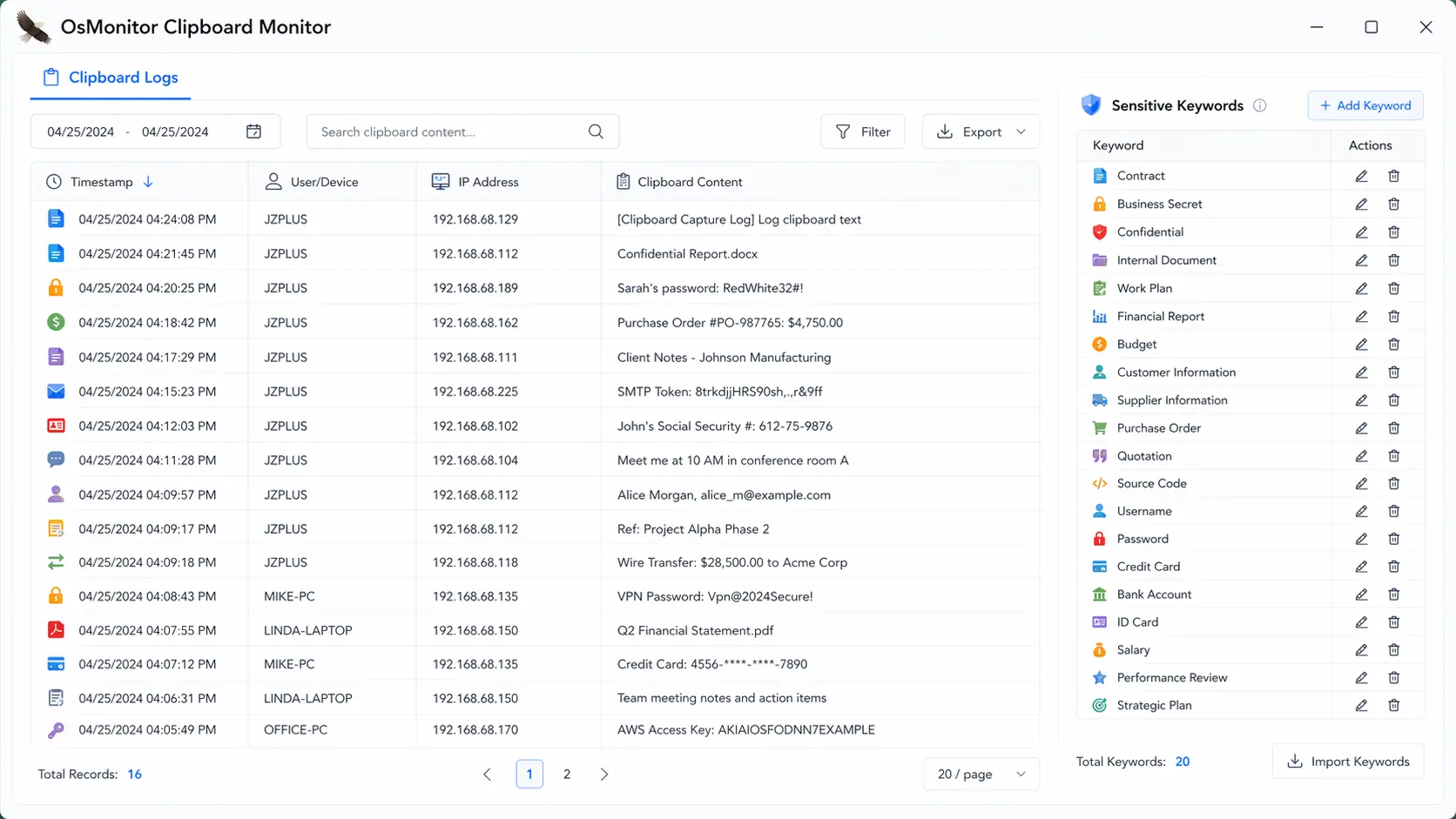Delete the Strategic Plan keyword
This screenshot has width=1456, height=819.
[1393, 706]
